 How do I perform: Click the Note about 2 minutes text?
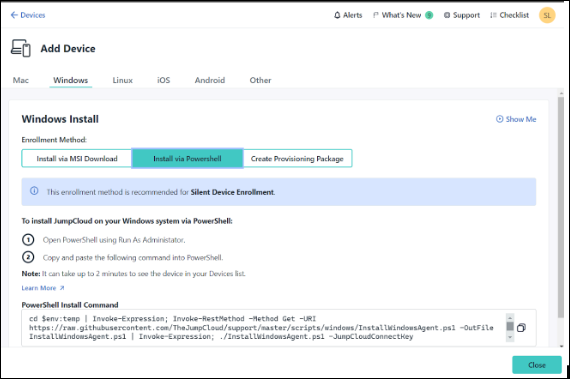(133, 274)
